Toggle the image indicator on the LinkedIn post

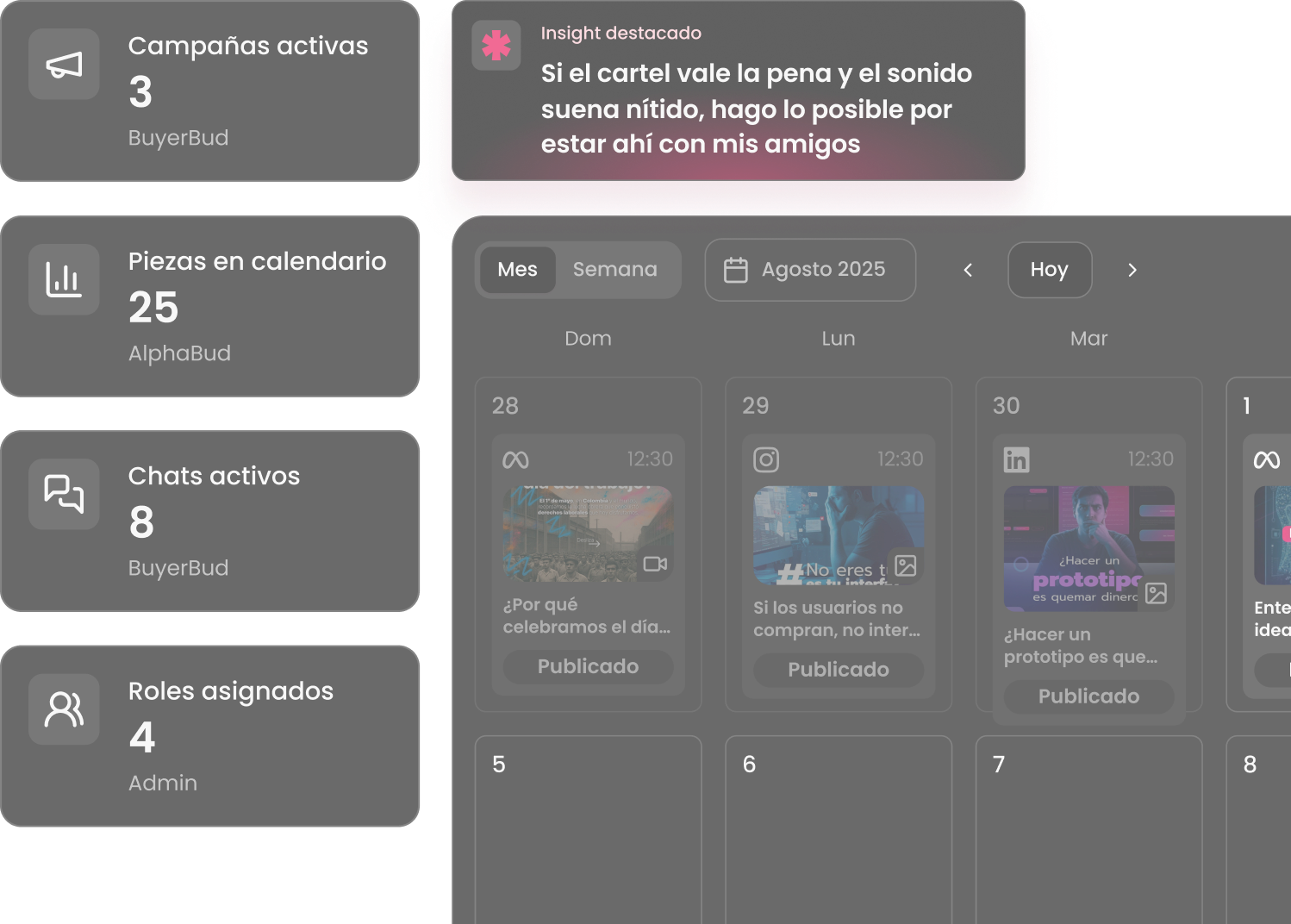[1155, 593]
